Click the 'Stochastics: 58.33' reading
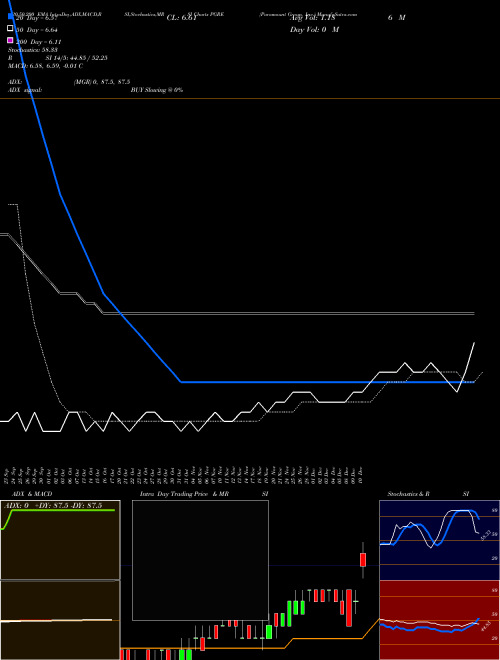 32,50
